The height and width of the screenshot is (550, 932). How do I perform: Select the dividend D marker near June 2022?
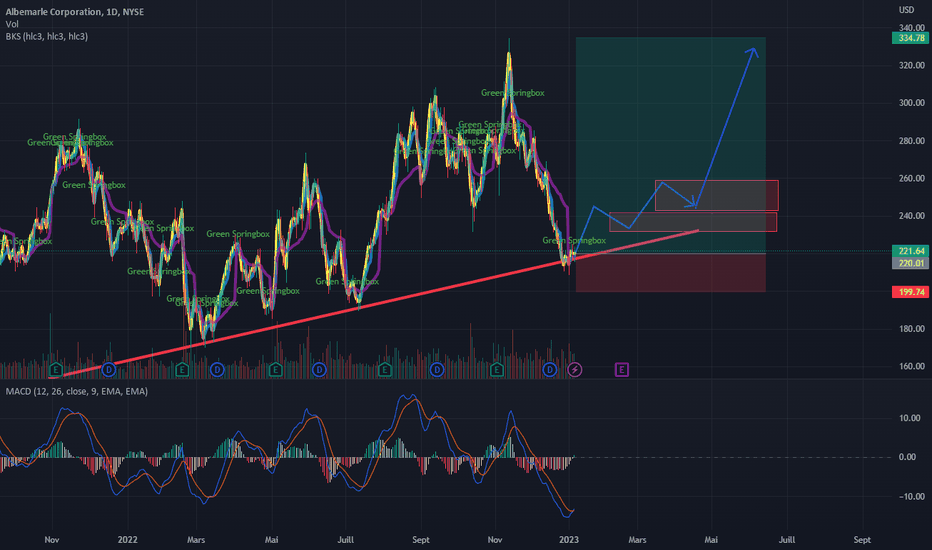point(319,370)
